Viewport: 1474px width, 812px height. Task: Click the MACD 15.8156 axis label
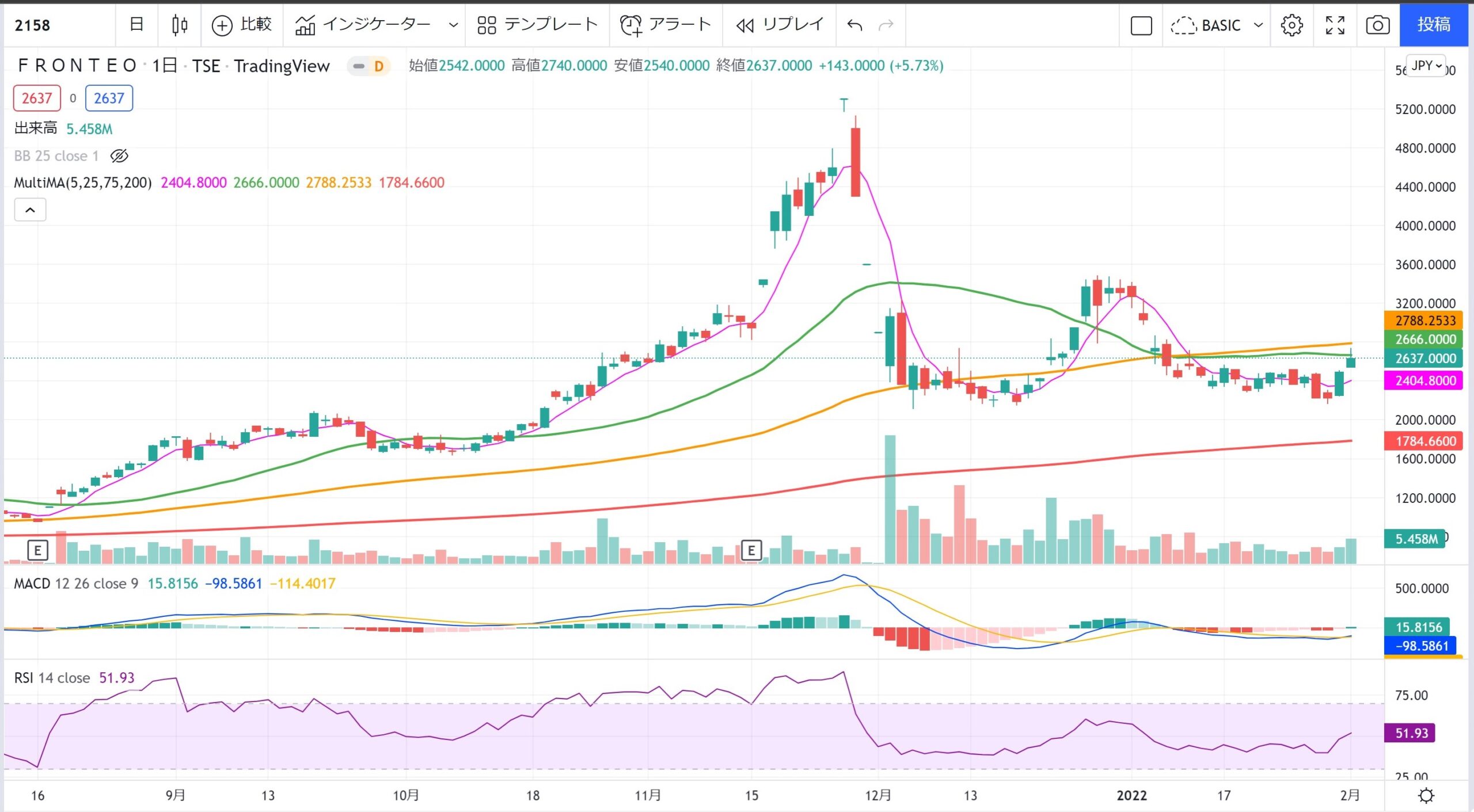coord(1418,627)
